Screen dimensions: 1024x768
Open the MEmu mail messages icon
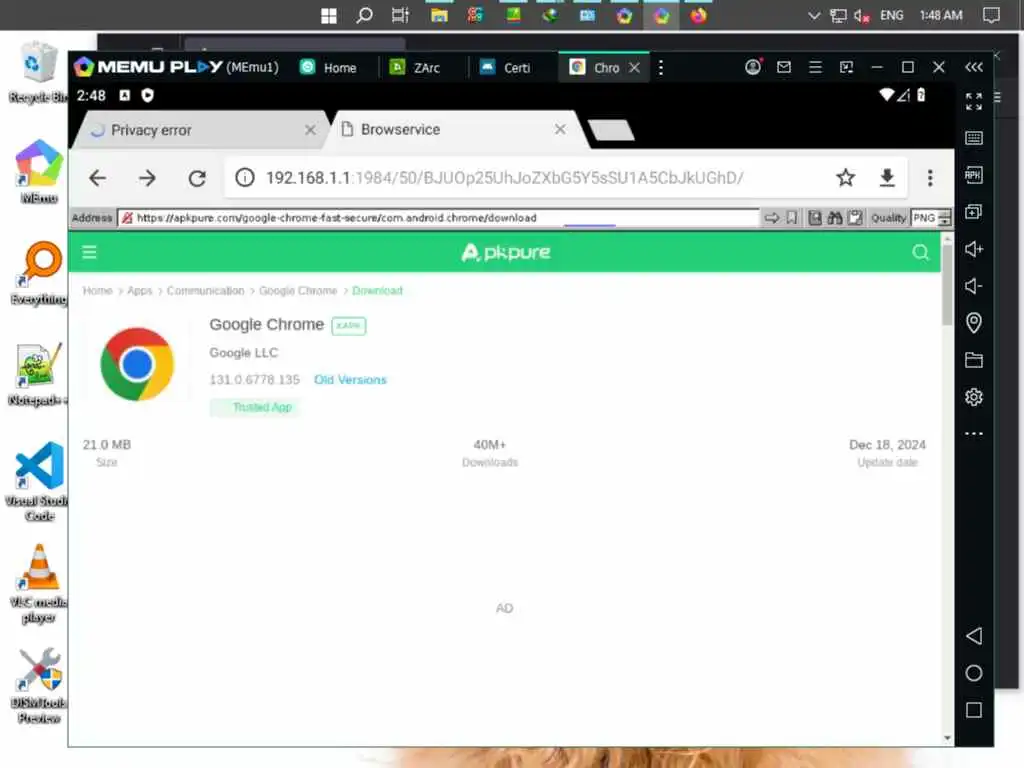(784, 67)
